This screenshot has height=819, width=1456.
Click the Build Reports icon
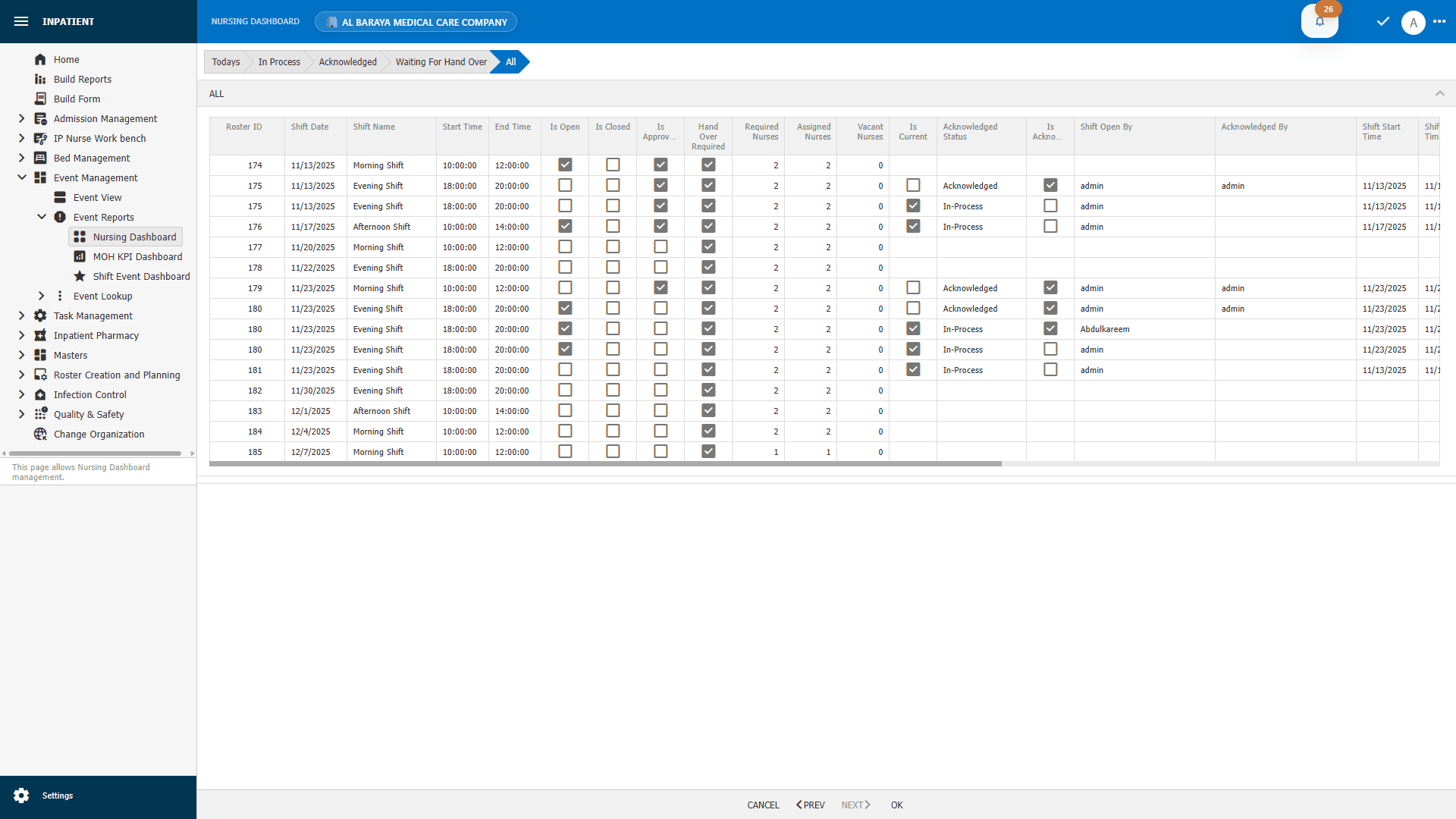(40, 79)
